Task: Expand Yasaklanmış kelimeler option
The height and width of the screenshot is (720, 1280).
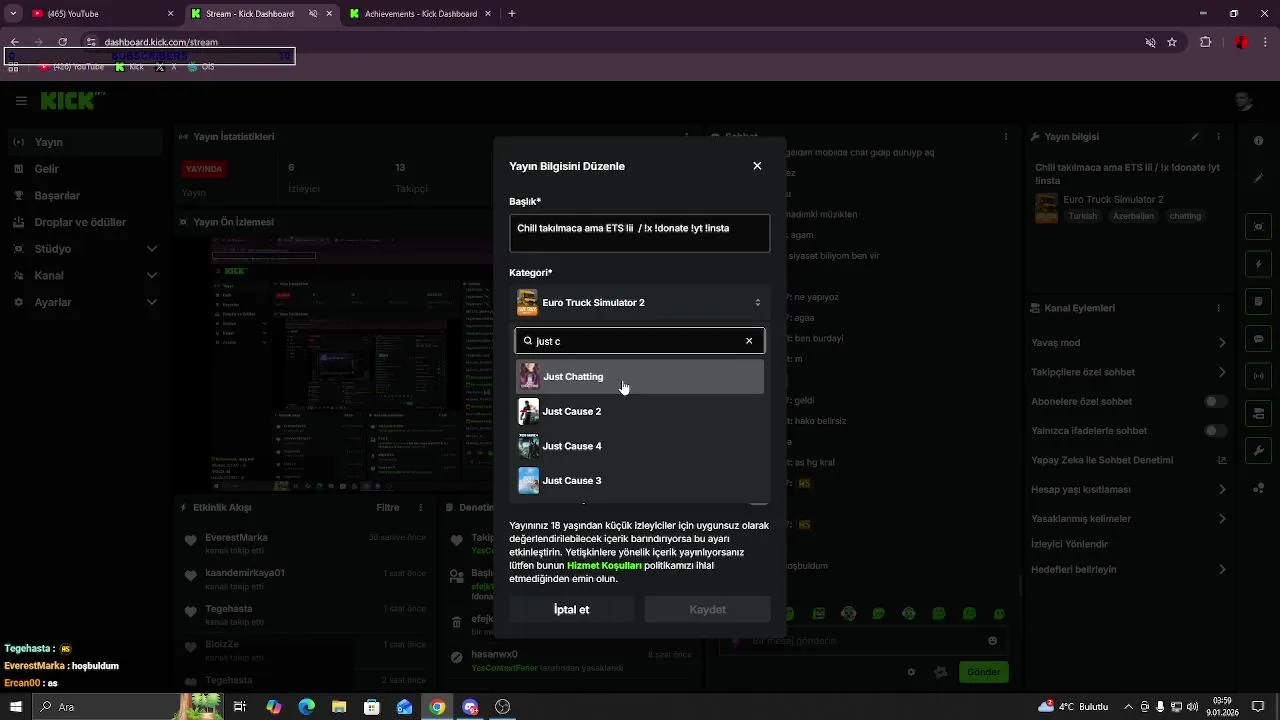Action: click(1129, 519)
